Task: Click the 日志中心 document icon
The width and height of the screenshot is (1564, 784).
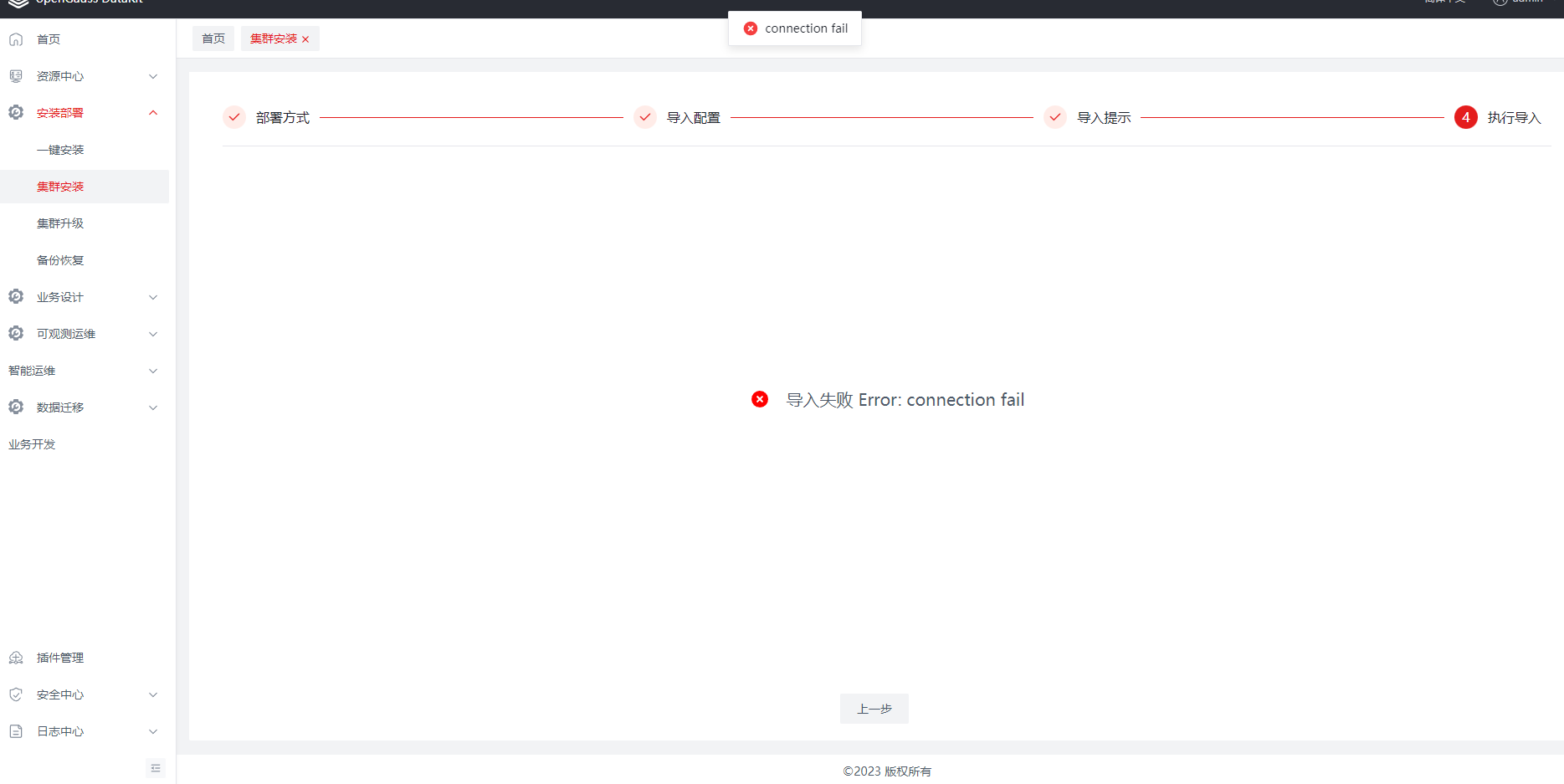Action: [16, 731]
